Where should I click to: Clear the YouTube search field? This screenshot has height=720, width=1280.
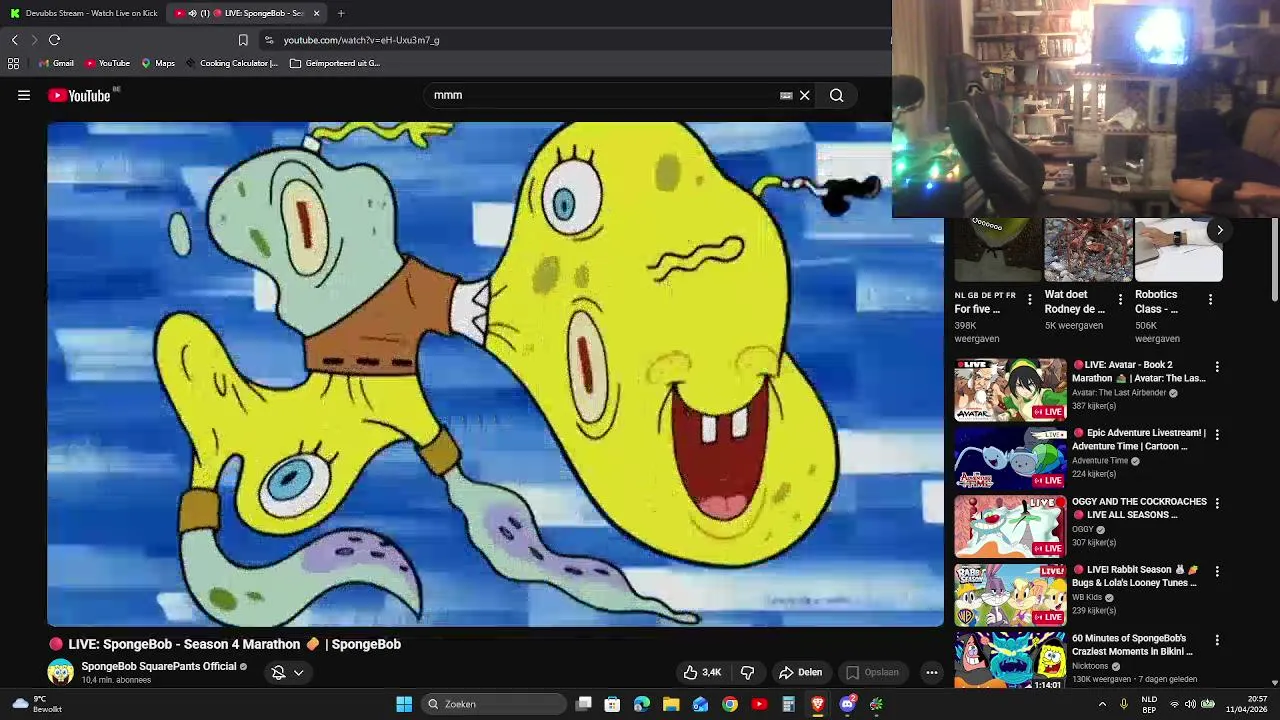coord(804,96)
